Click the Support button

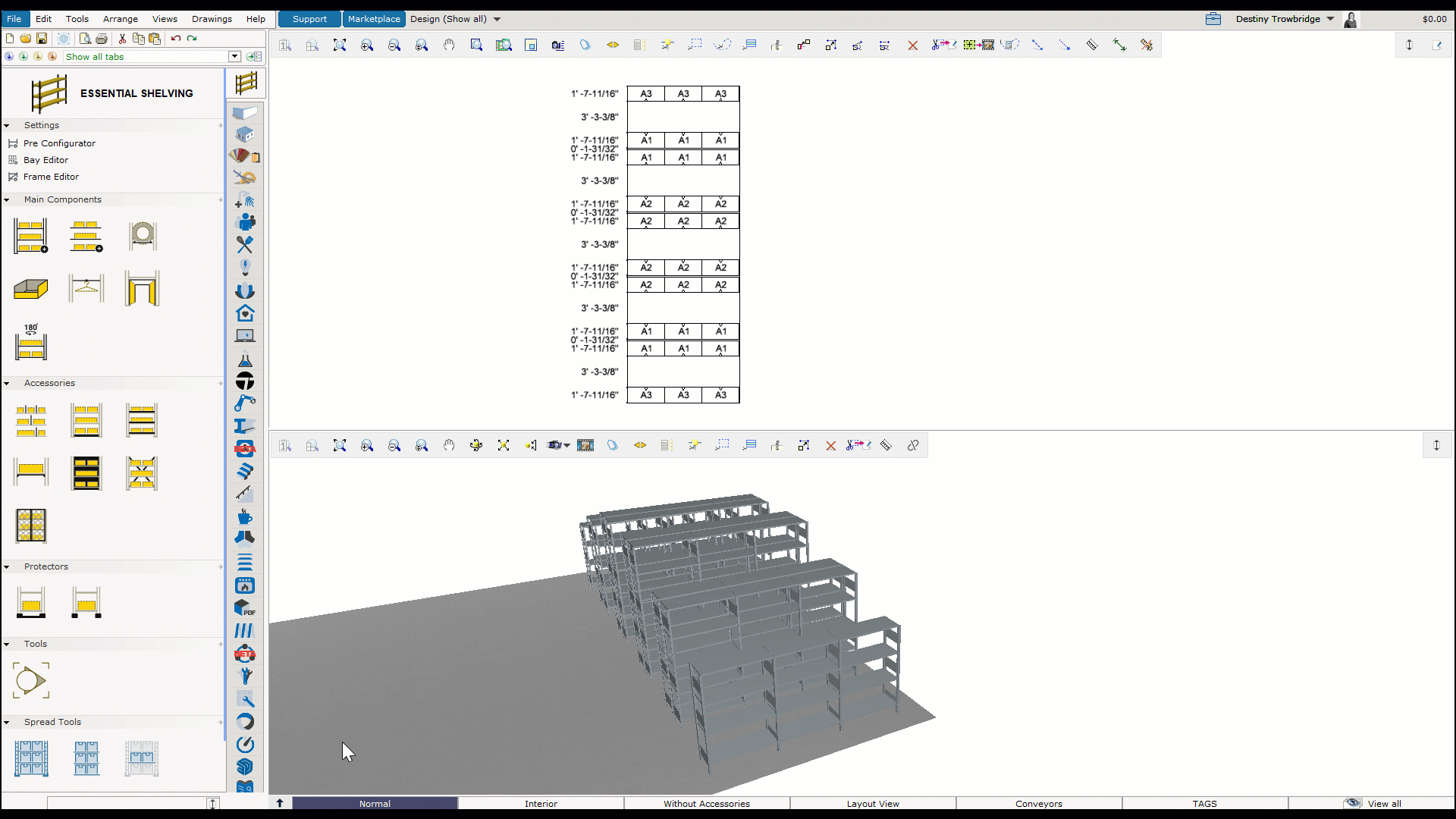[x=309, y=19]
